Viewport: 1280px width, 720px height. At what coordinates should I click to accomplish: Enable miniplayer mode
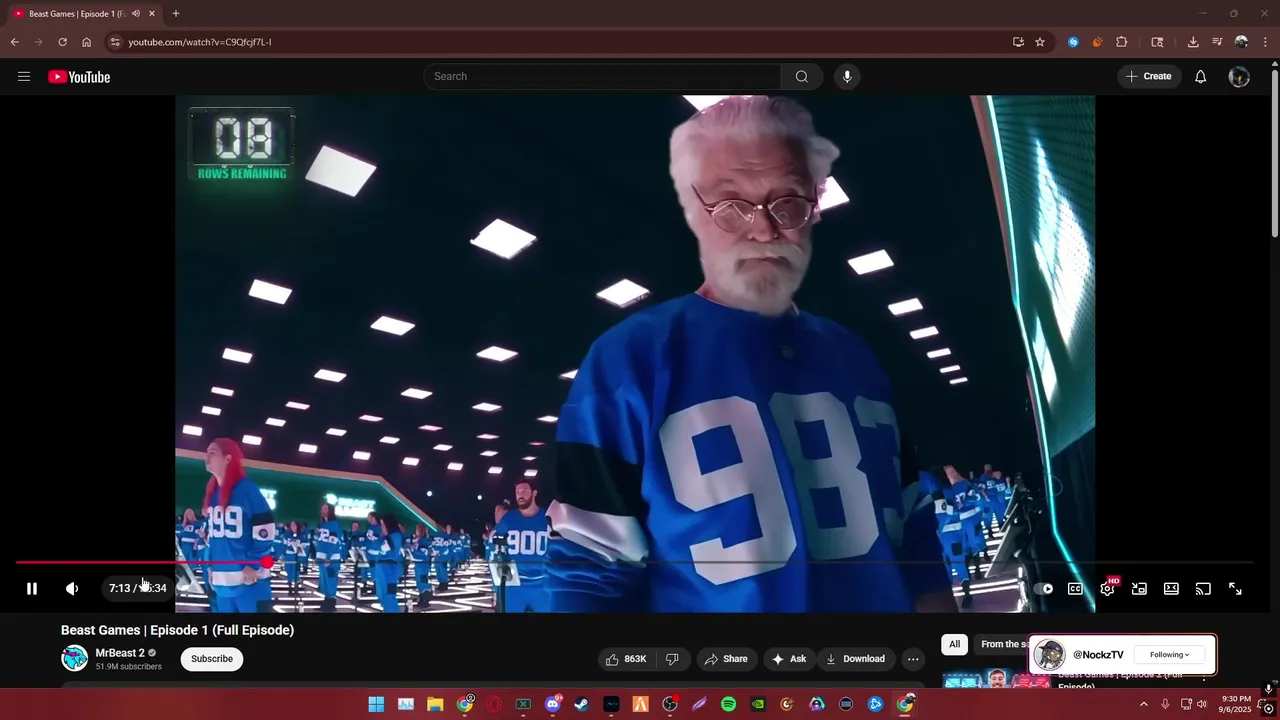click(x=1139, y=589)
